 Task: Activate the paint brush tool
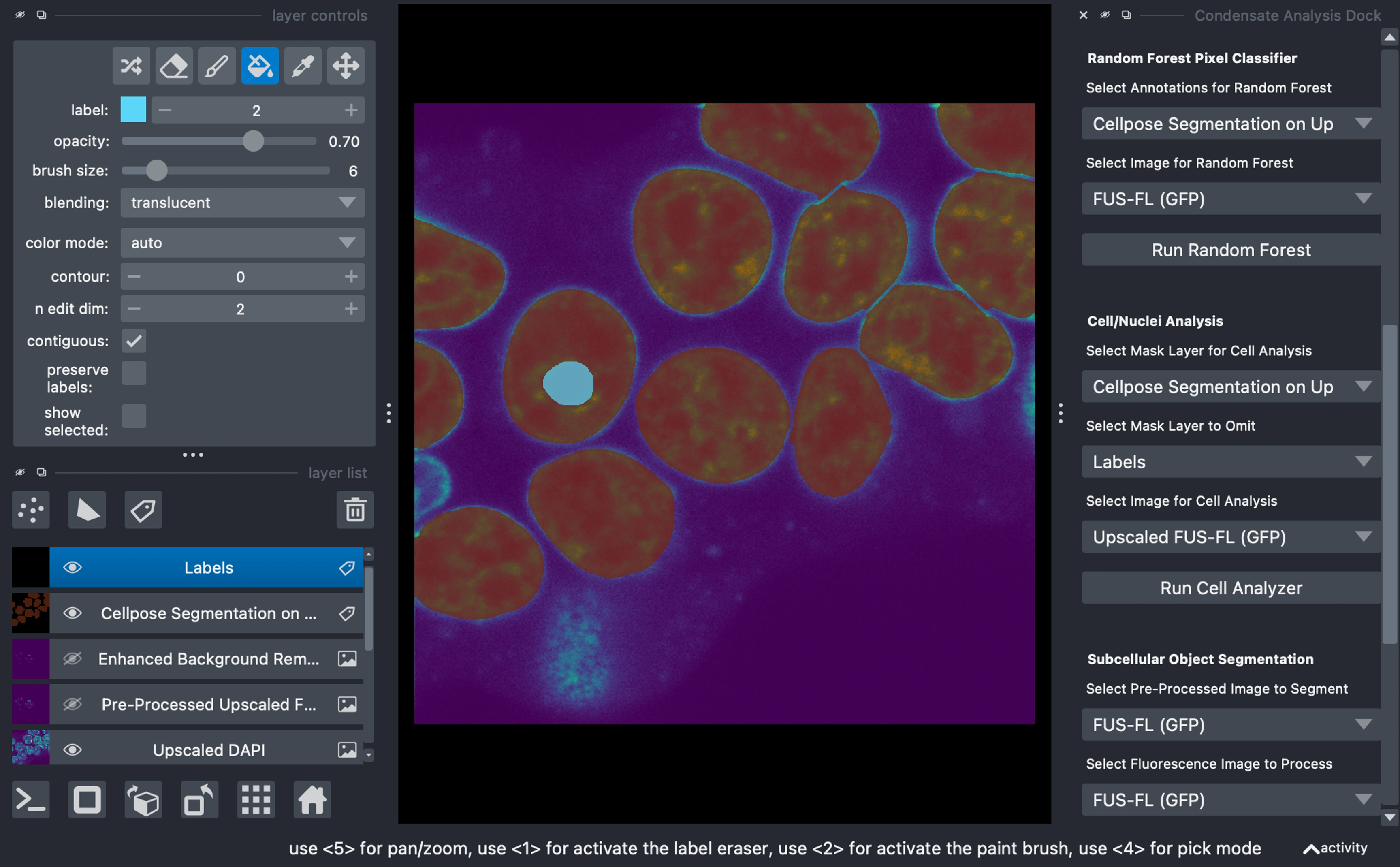[217, 66]
